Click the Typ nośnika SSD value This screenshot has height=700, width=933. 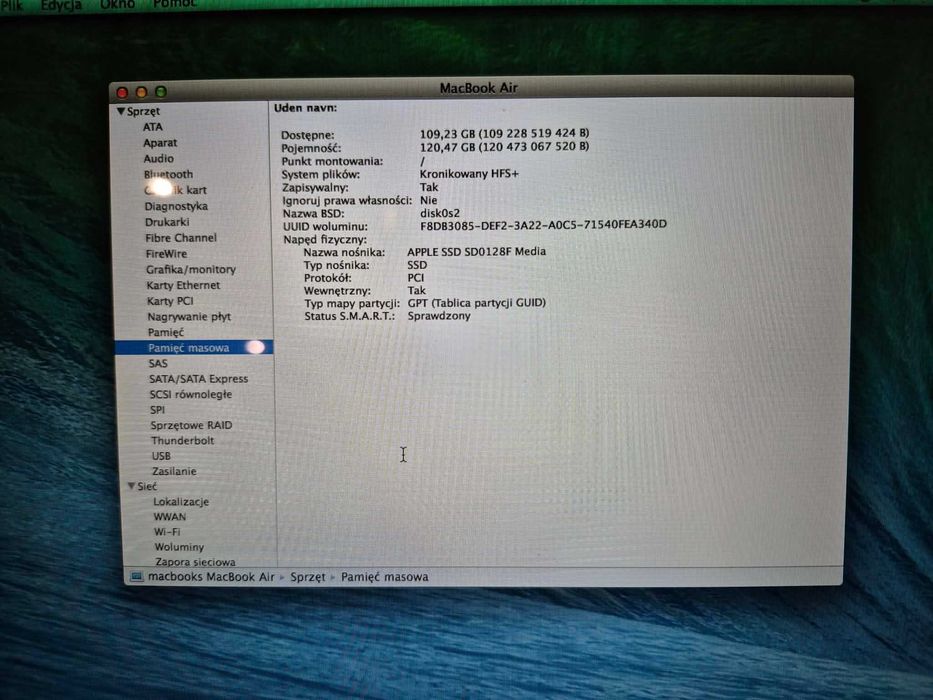click(x=417, y=265)
